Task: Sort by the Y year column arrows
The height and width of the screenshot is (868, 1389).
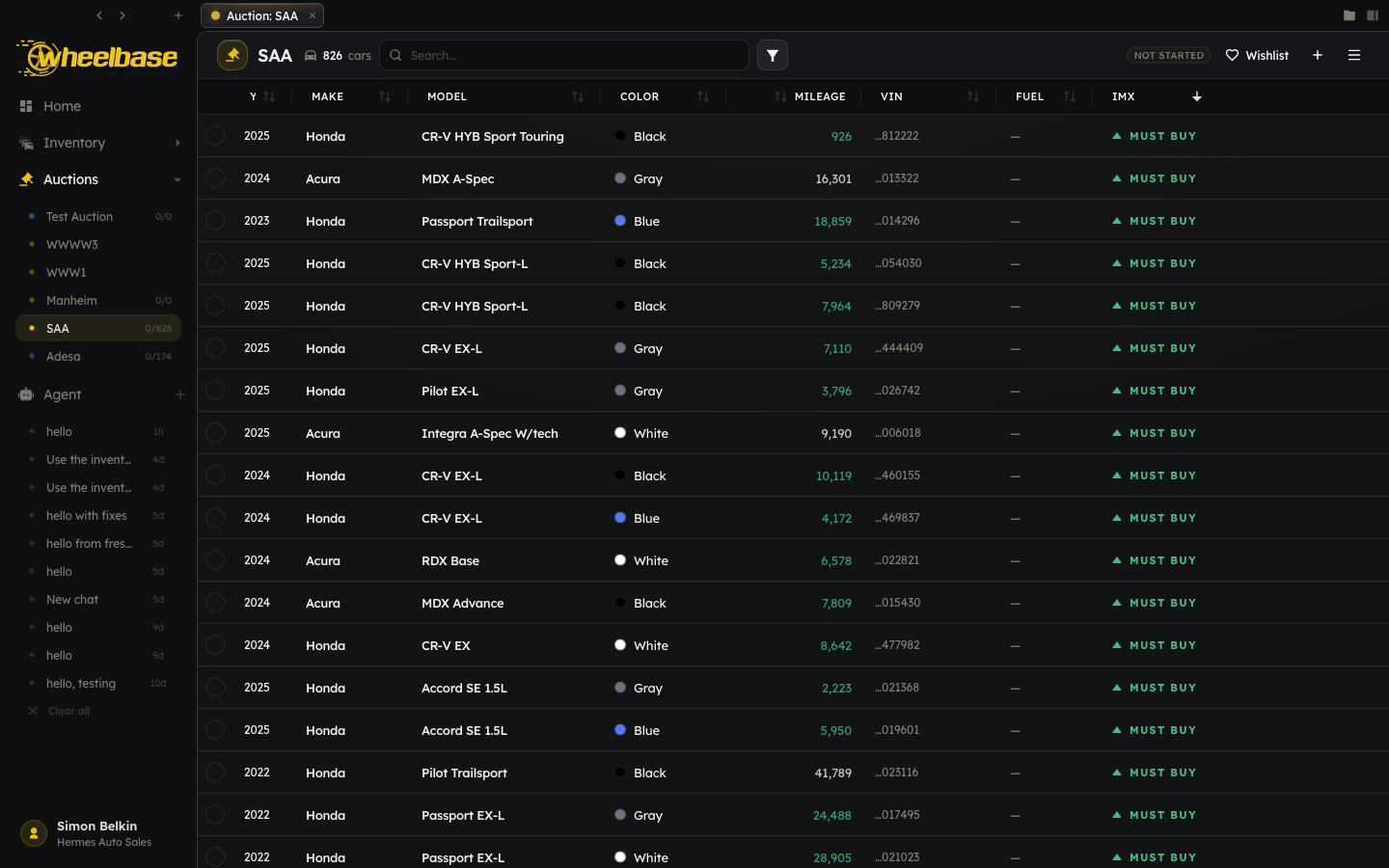Action: pyautogui.click(x=269, y=96)
